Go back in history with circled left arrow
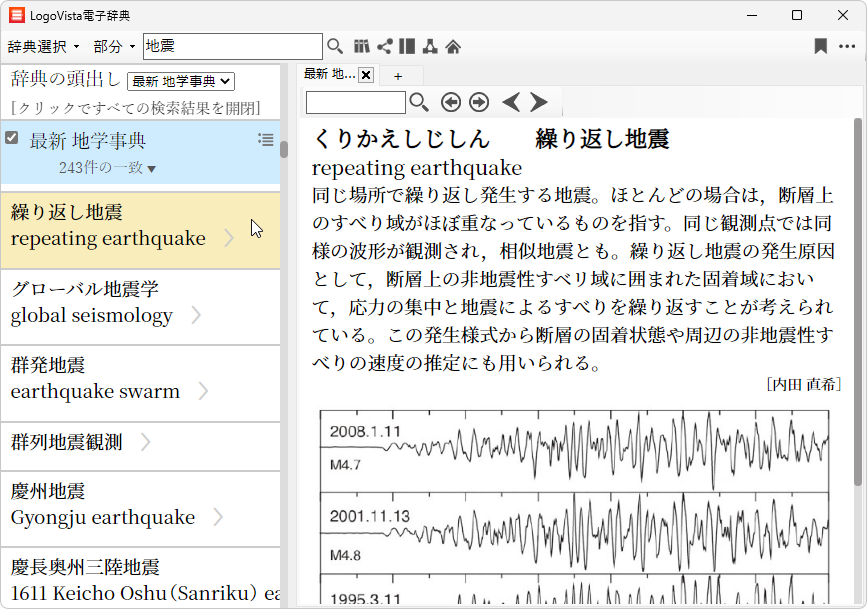This screenshot has height=609, width=867. point(451,102)
